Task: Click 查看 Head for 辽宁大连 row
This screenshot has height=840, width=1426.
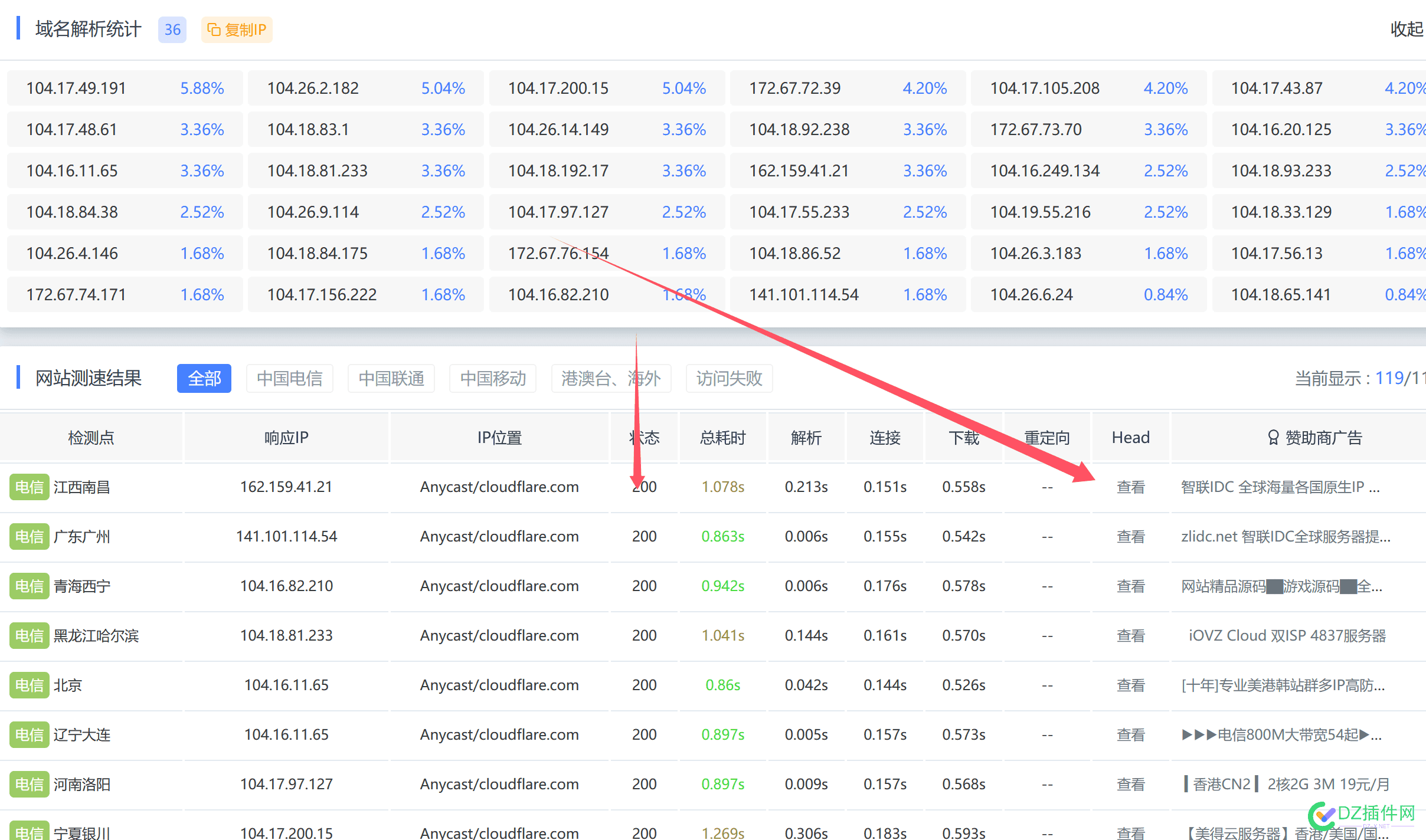Action: pyautogui.click(x=1131, y=735)
